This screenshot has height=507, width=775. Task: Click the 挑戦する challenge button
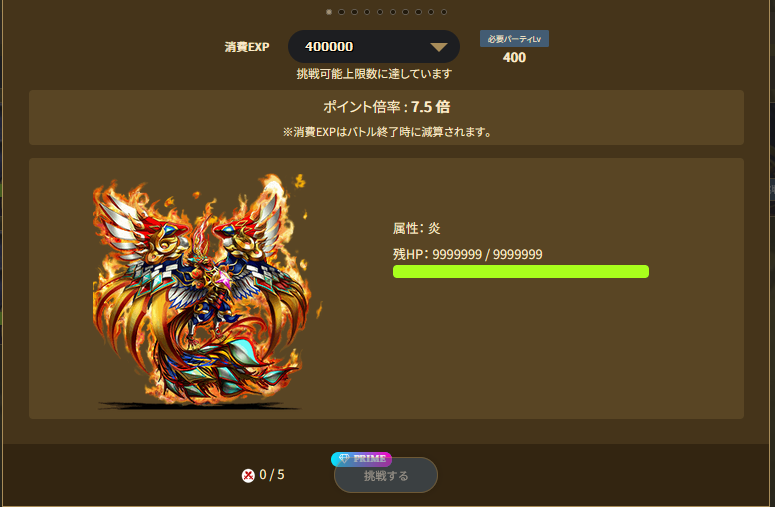(x=386, y=475)
